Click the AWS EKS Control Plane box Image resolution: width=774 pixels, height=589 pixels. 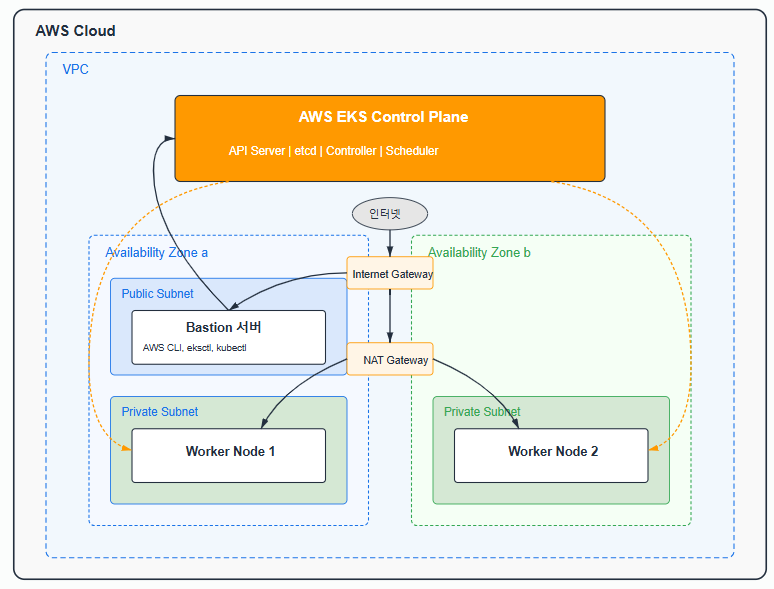pyautogui.click(x=389, y=138)
